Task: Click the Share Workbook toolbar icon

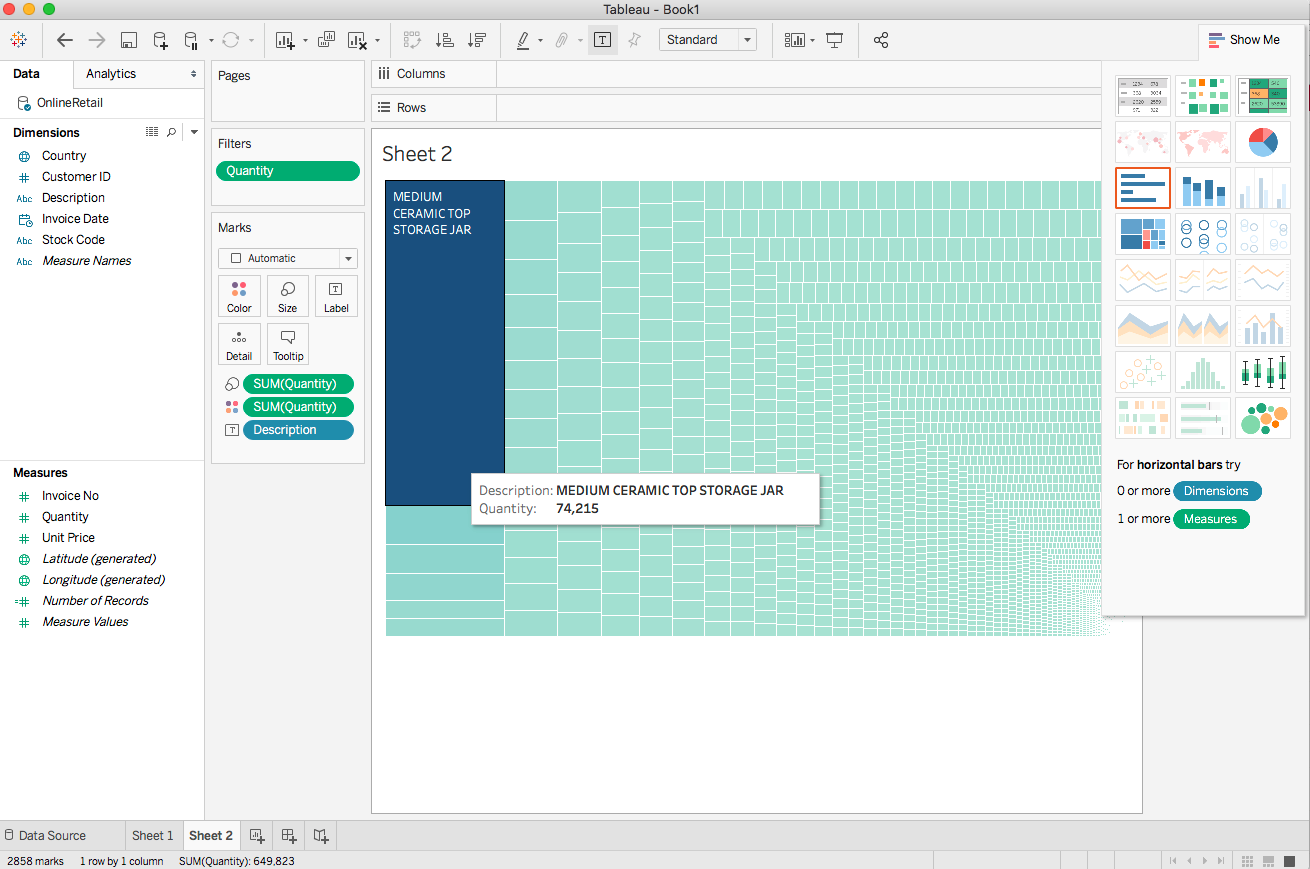Action: (881, 40)
